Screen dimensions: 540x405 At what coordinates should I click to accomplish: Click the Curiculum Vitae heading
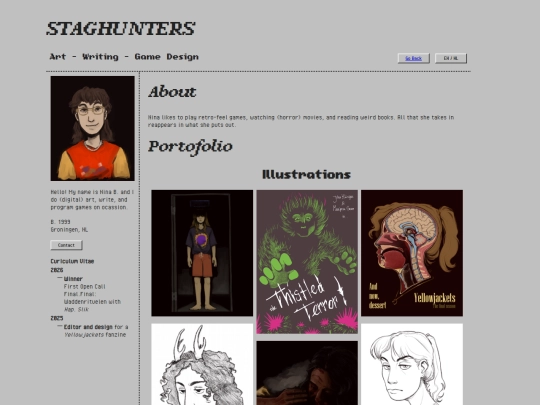(72, 261)
